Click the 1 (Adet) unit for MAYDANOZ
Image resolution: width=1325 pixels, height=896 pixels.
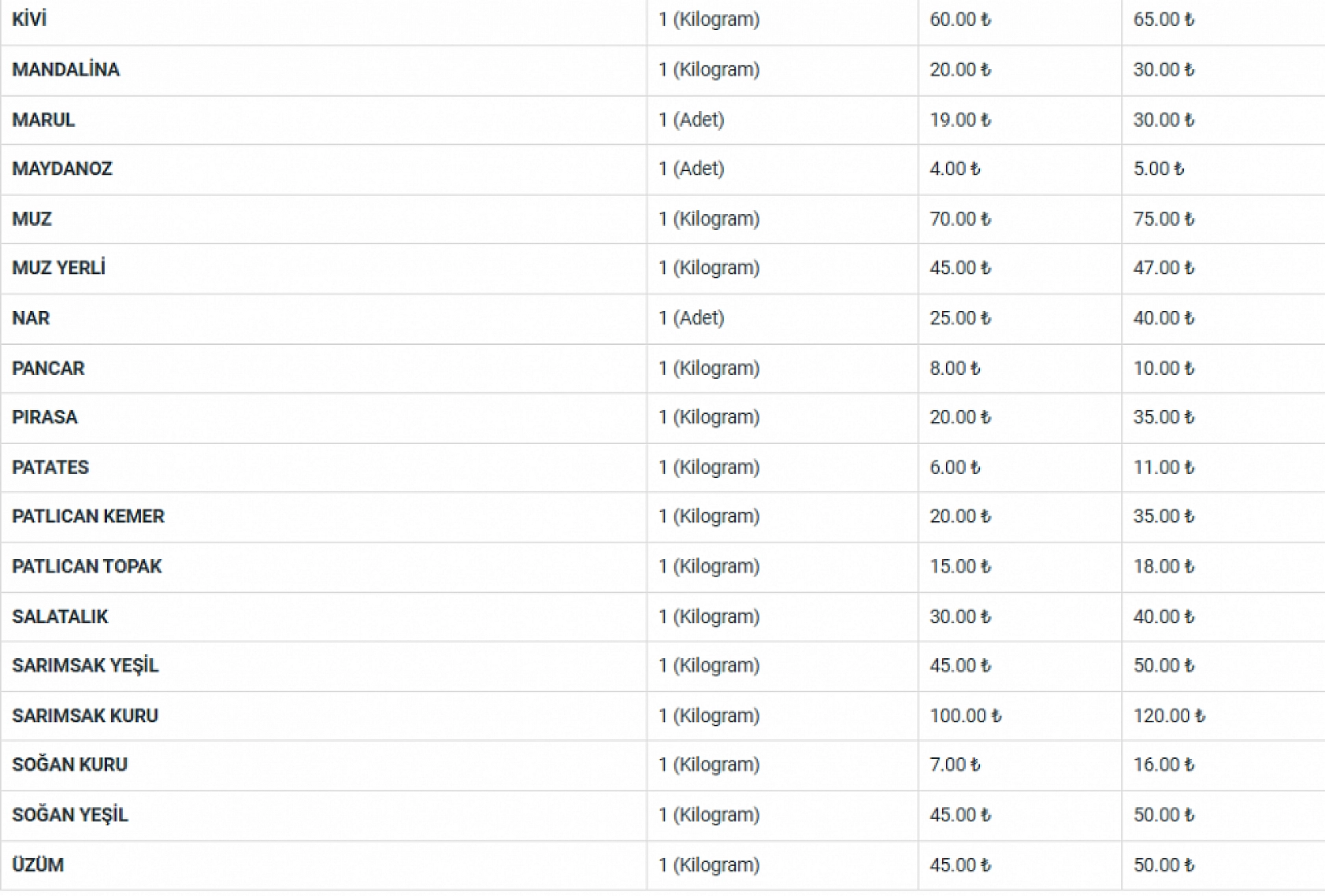pyautogui.click(x=691, y=169)
